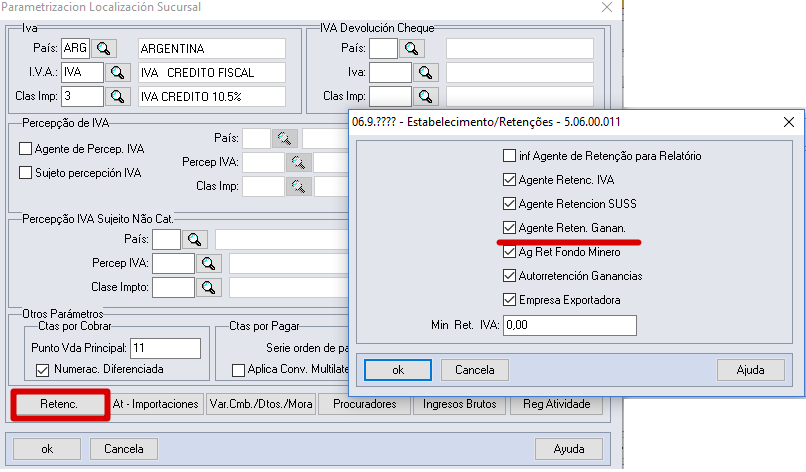Click Cancela in Parametrizacion window
This screenshot has width=806, height=472.
point(124,449)
